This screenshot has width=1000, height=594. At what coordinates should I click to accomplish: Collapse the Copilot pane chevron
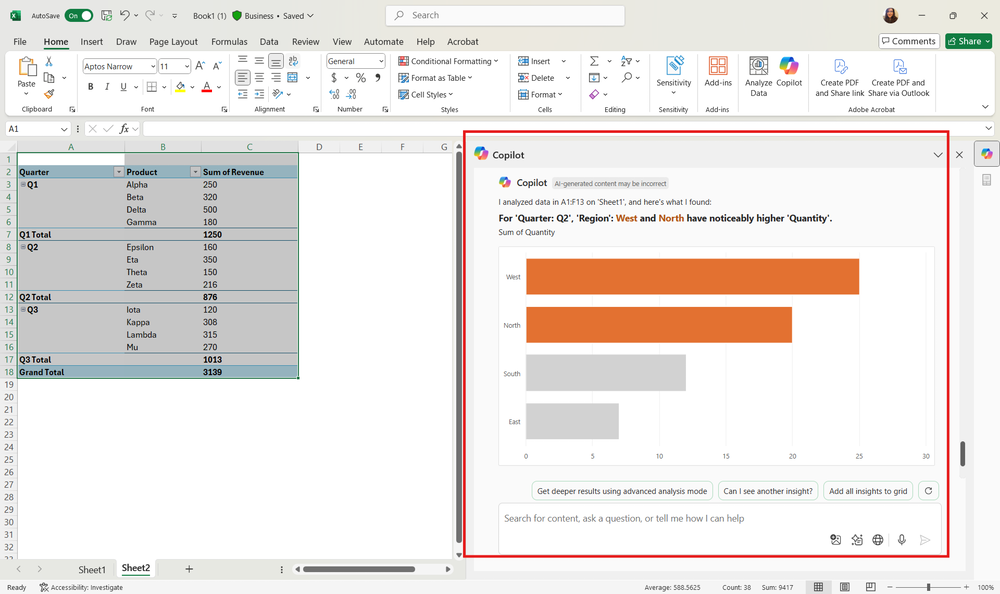point(938,155)
